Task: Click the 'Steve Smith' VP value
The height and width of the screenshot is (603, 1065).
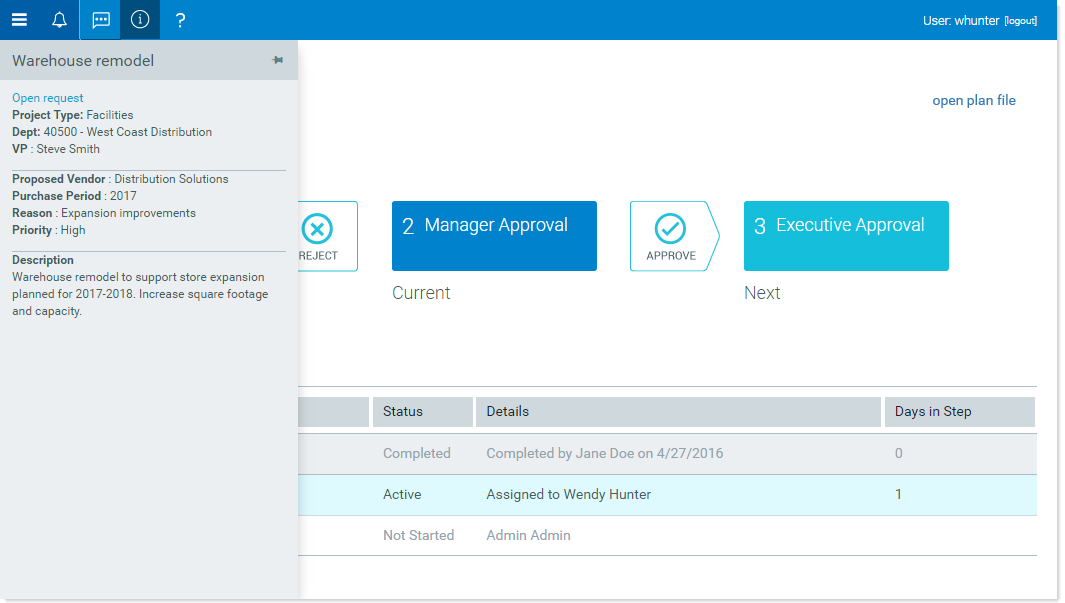Action: (x=68, y=149)
